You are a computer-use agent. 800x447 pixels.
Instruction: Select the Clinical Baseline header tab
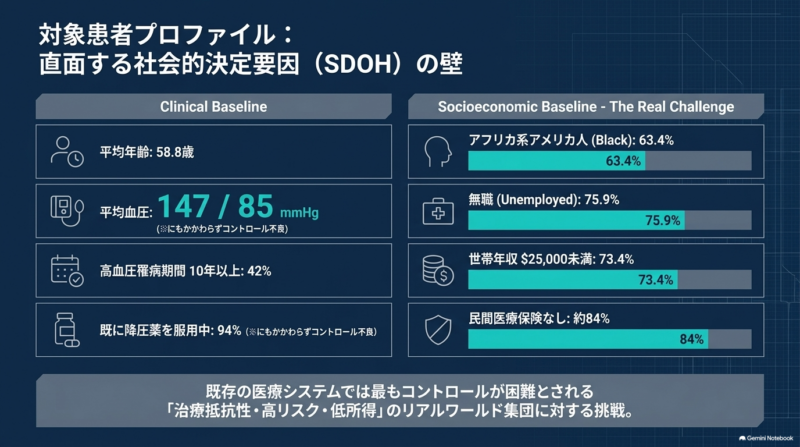pos(213,106)
